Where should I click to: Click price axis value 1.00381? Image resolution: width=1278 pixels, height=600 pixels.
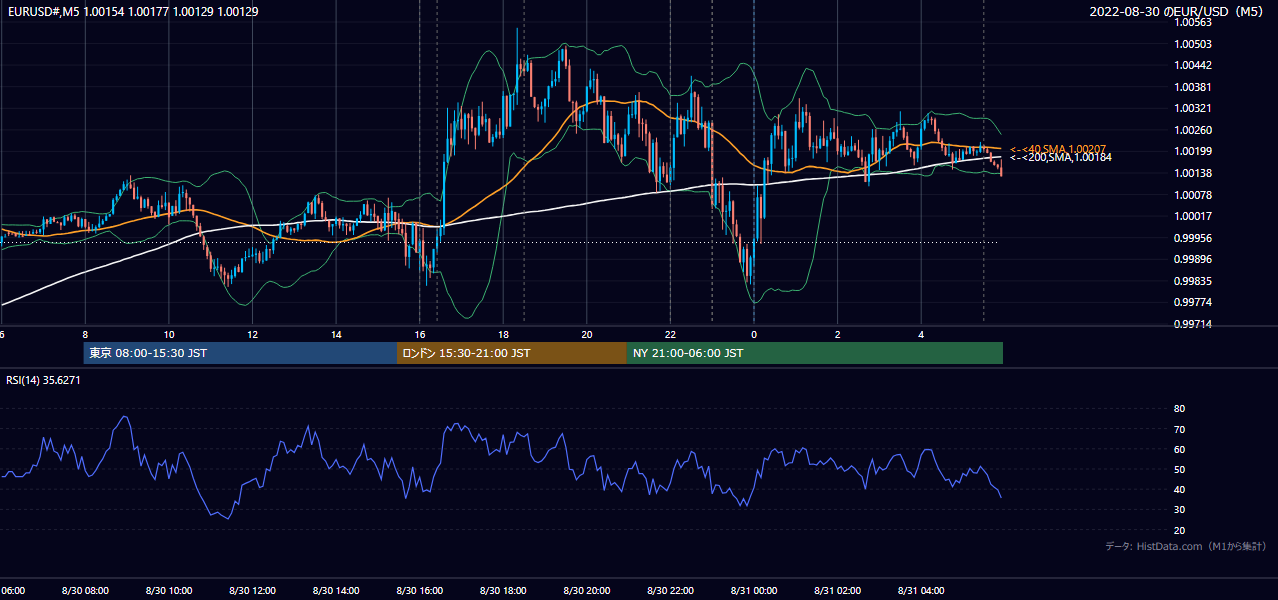coord(1194,87)
